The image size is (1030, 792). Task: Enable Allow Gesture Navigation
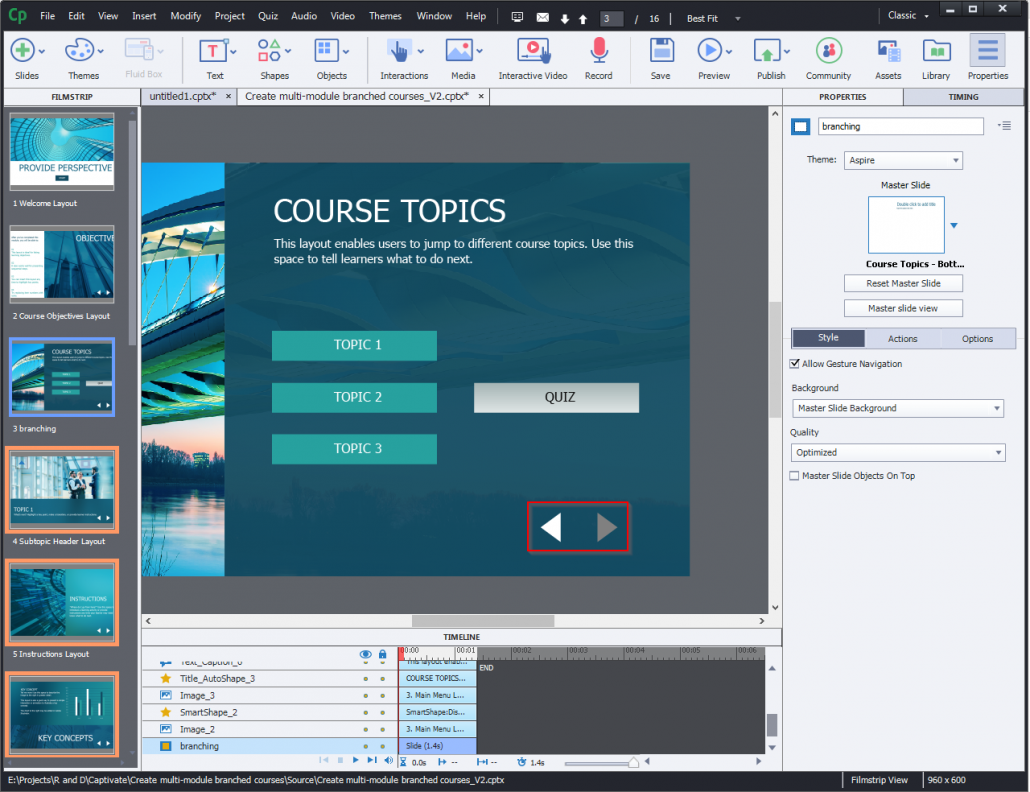tap(795, 363)
